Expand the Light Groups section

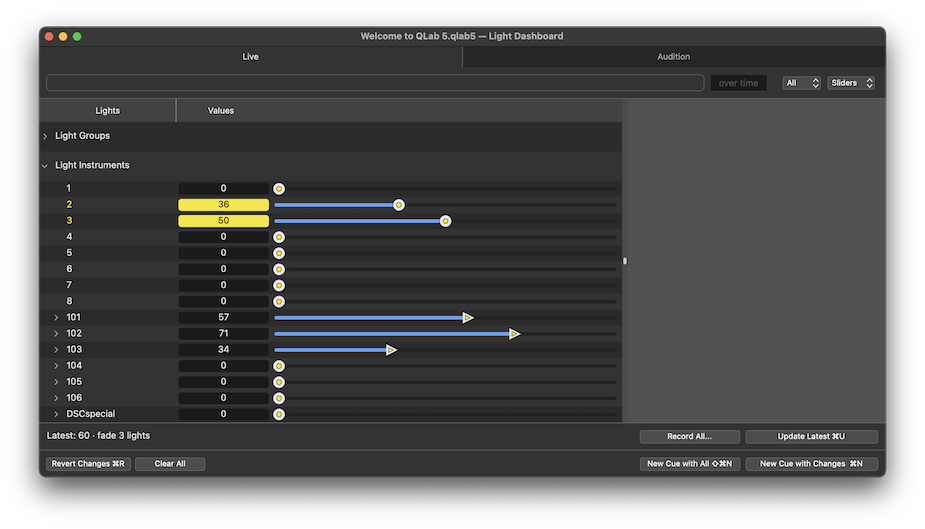[45, 136]
